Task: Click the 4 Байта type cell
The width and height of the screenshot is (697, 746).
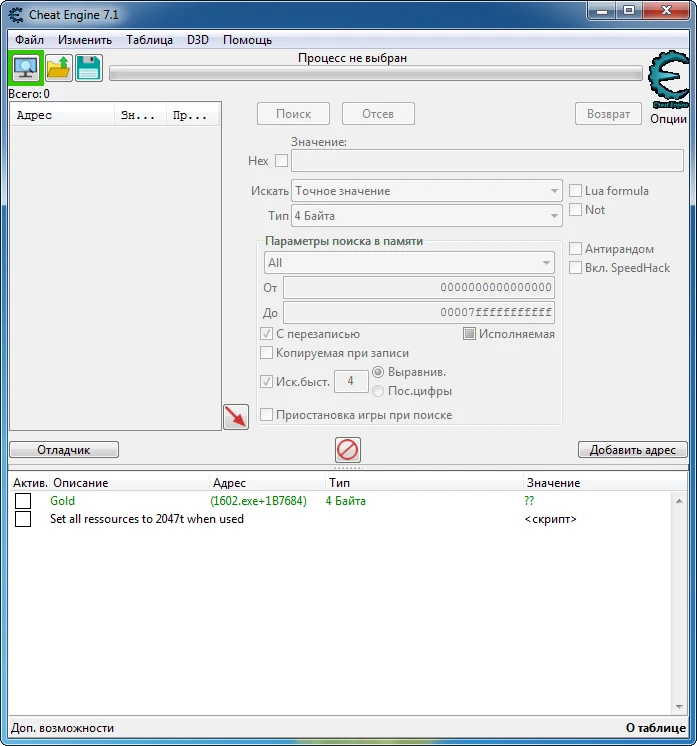Action: [345, 501]
